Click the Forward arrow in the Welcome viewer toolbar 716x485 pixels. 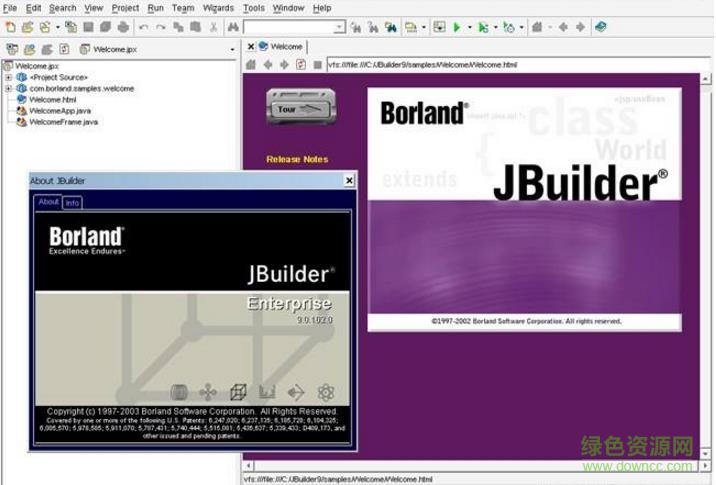point(284,65)
